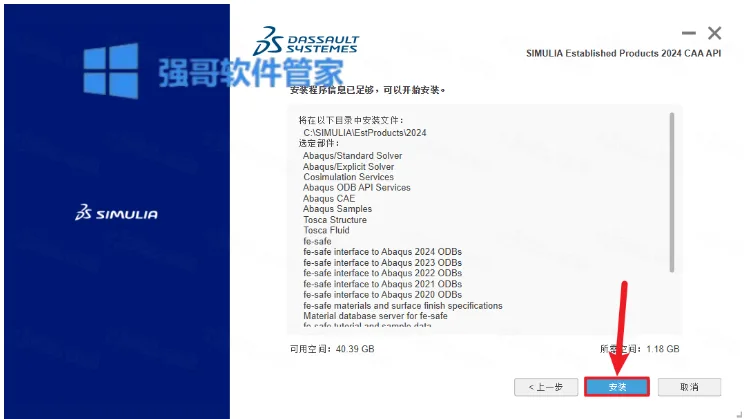The height and width of the screenshot is (419, 745).
Task: Select Material database server for fe-safe
Action: tap(375, 316)
